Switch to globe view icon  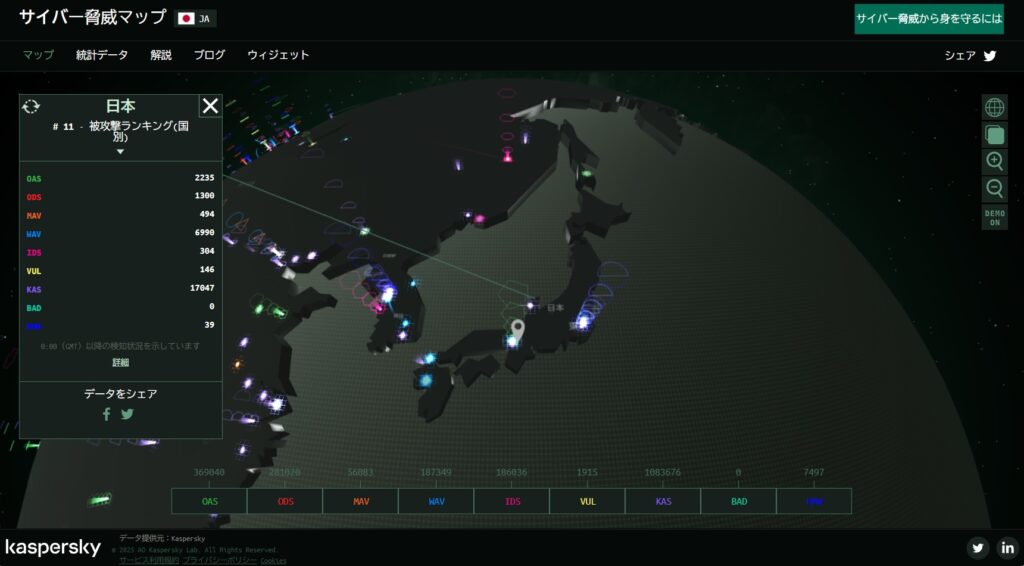pos(994,107)
